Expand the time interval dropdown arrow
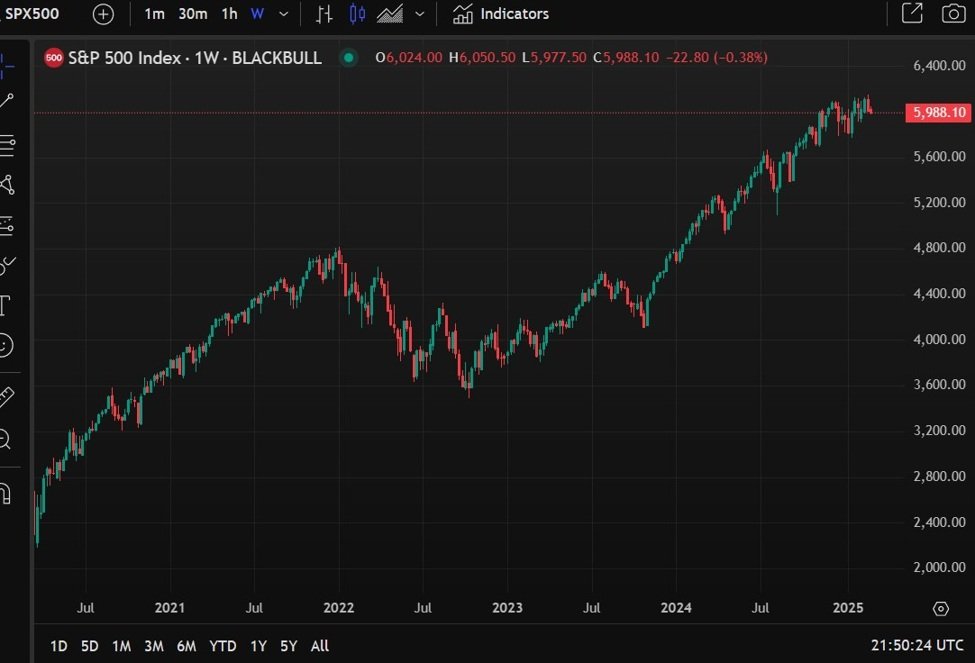This screenshot has width=975, height=663. click(x=284, y=14)
